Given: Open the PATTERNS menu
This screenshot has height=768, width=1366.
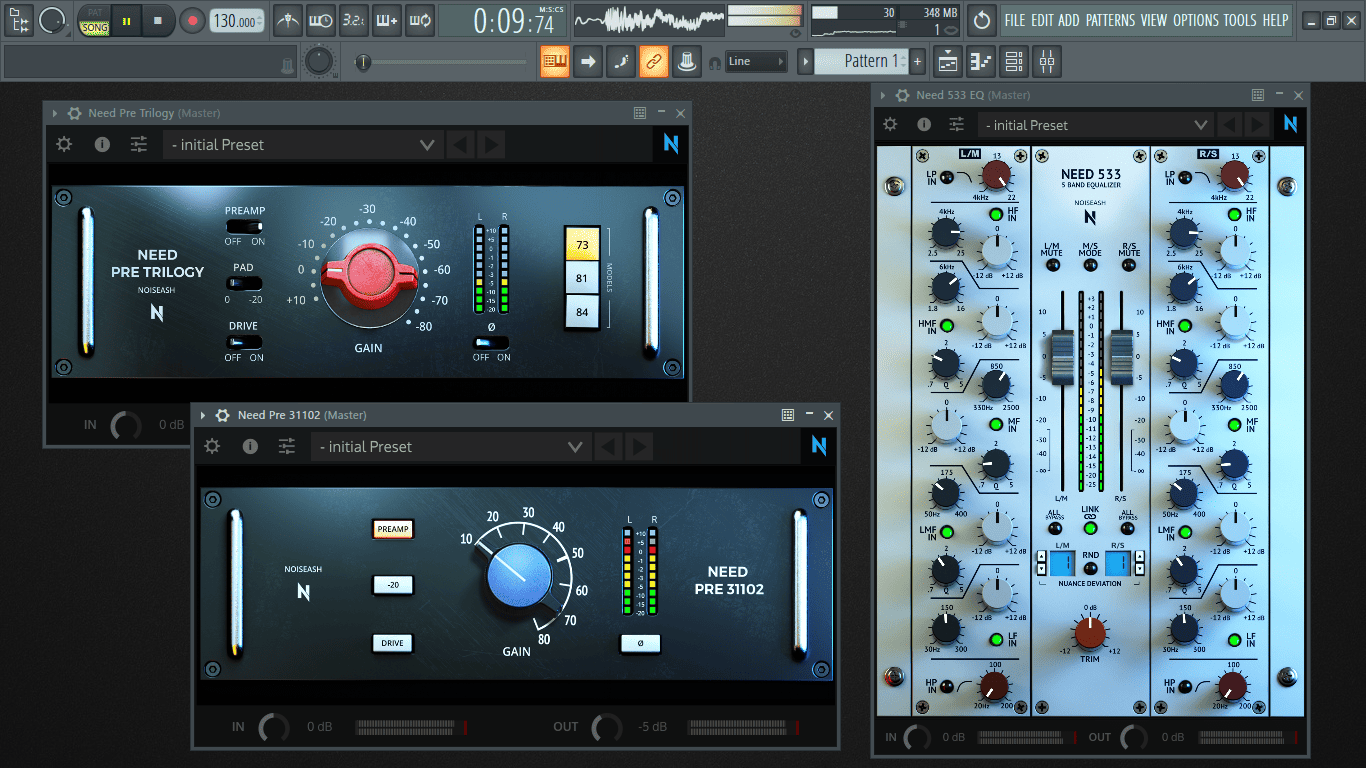Looking at the screenshot, I should point(1110,20).
